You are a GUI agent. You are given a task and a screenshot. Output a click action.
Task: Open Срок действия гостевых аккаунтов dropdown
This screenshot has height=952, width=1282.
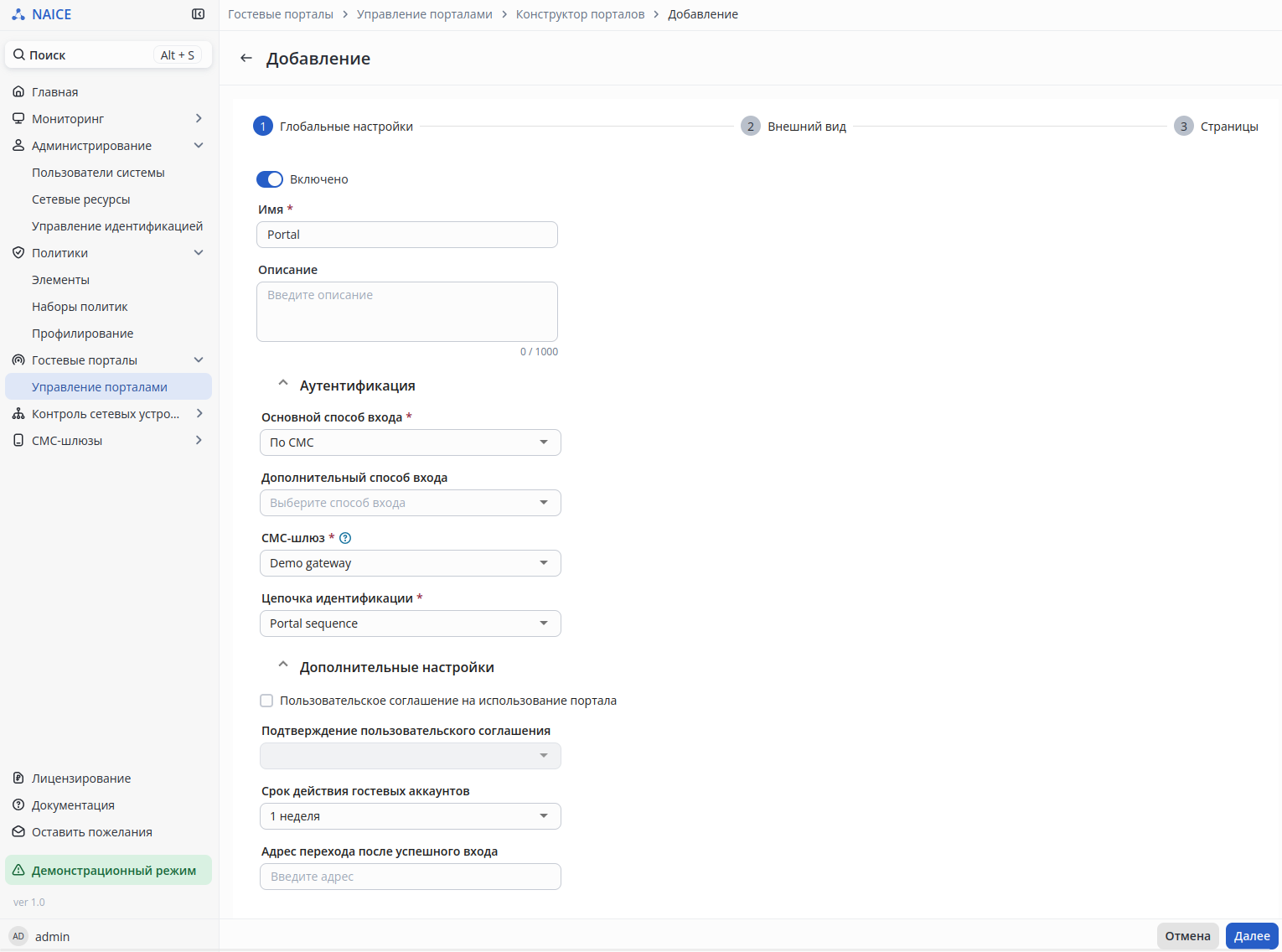coord(410,816)
